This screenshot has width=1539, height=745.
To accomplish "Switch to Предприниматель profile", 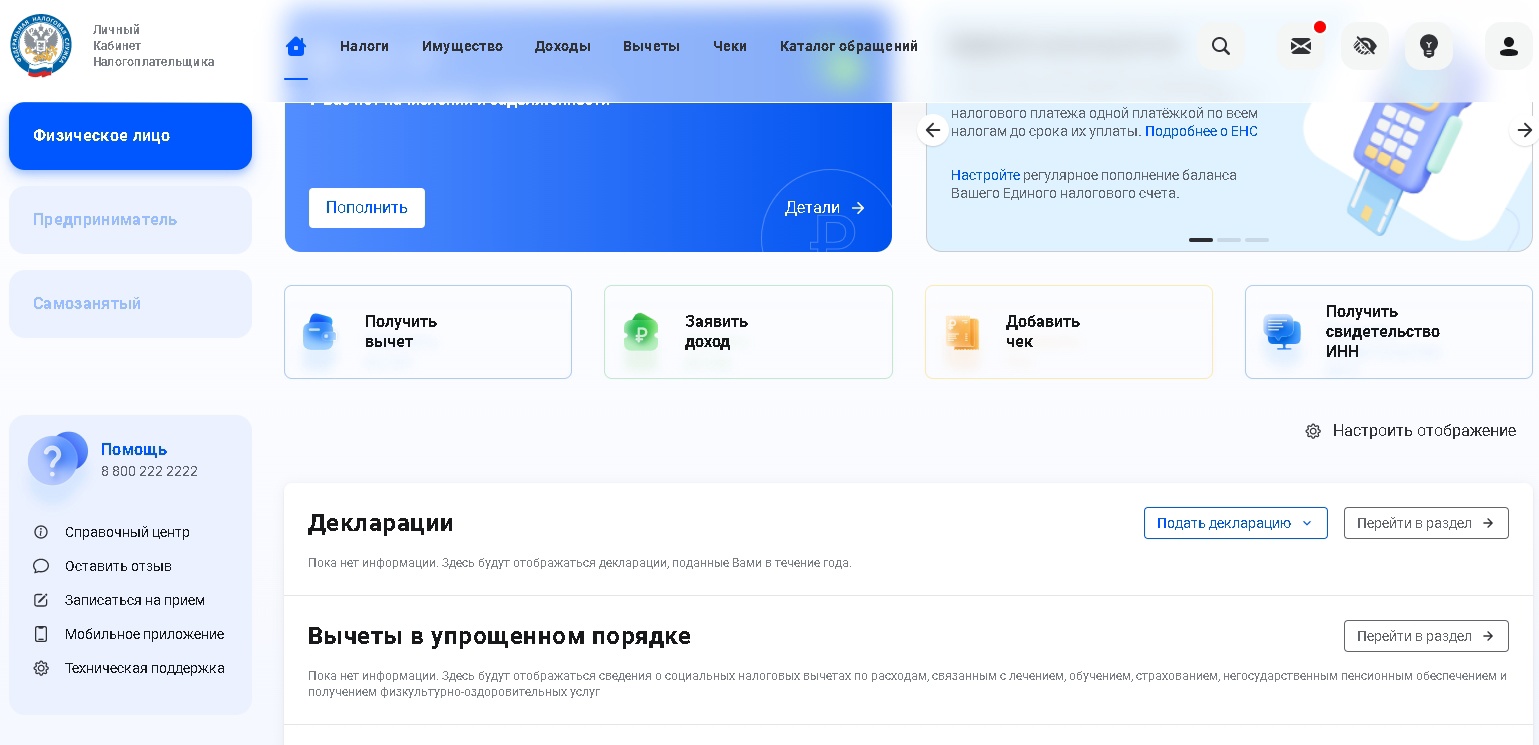I will pos(130,220).
